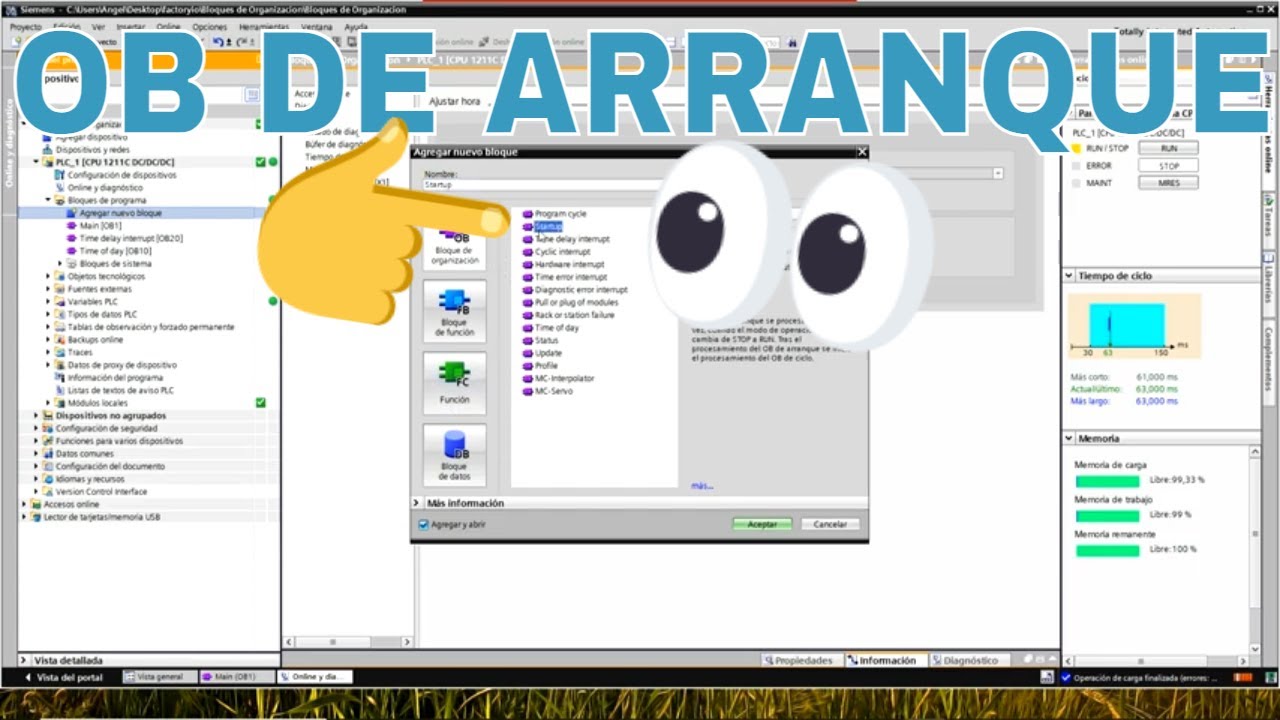
Task: Open Agregar nuevo bloque in project tree
Action: (120, 213)
